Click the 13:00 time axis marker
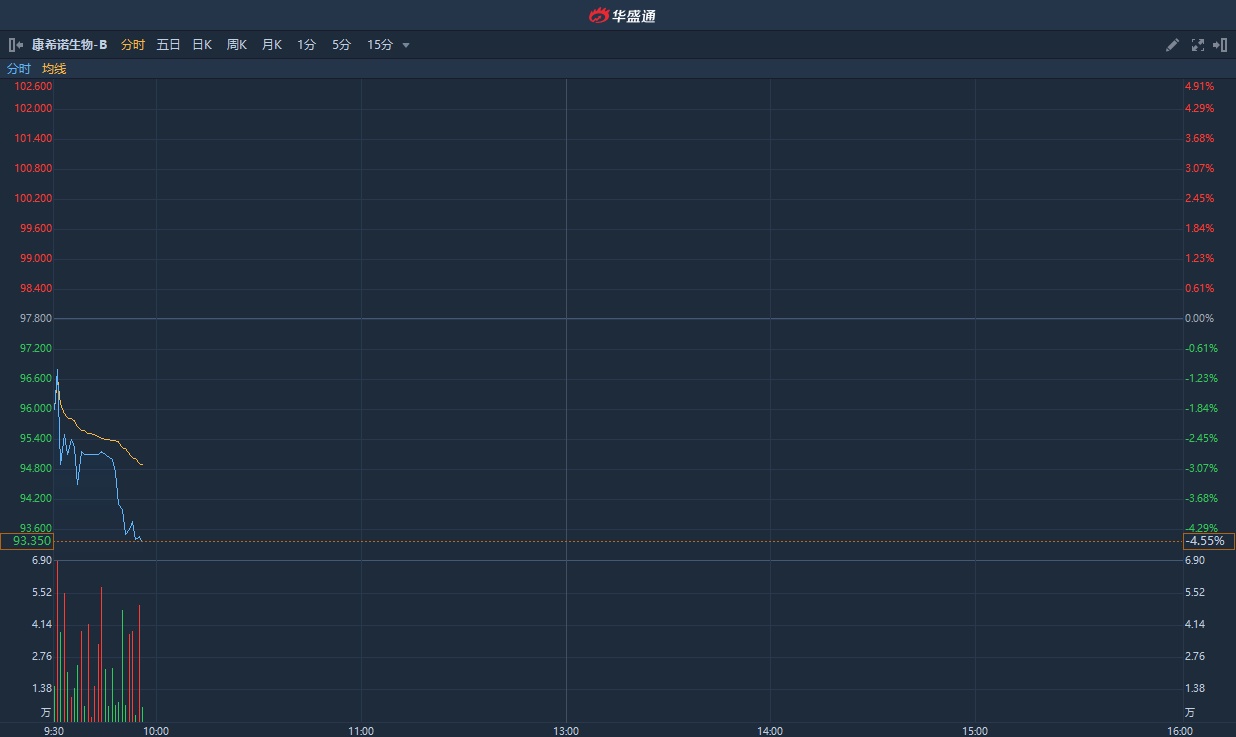 coord(566,731)
